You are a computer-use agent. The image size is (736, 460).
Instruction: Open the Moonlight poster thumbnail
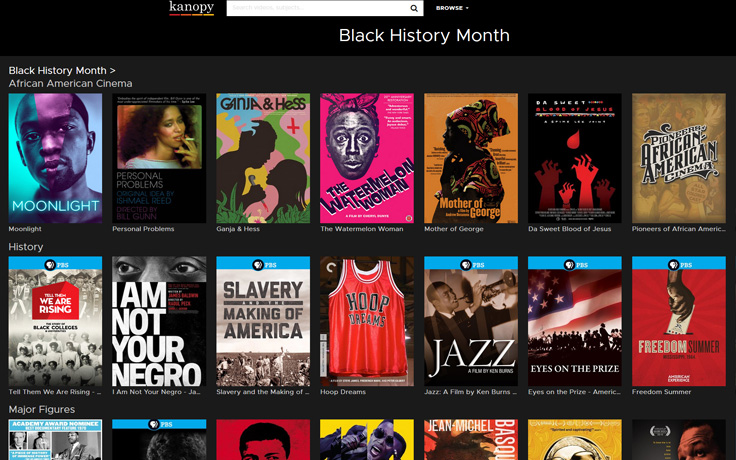pos(55,158)
